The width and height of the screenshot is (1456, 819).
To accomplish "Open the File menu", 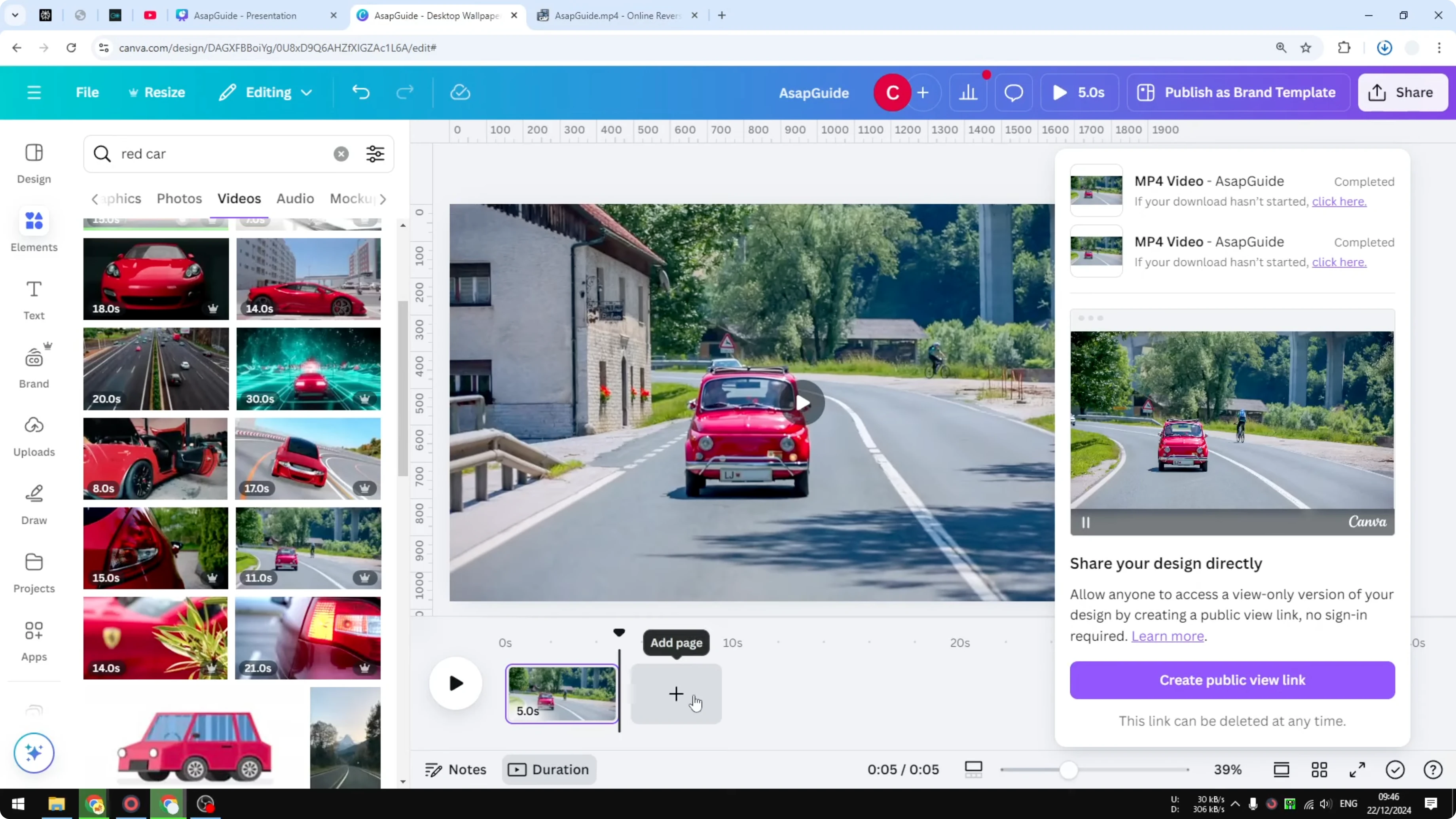I will tap(87, 92).
